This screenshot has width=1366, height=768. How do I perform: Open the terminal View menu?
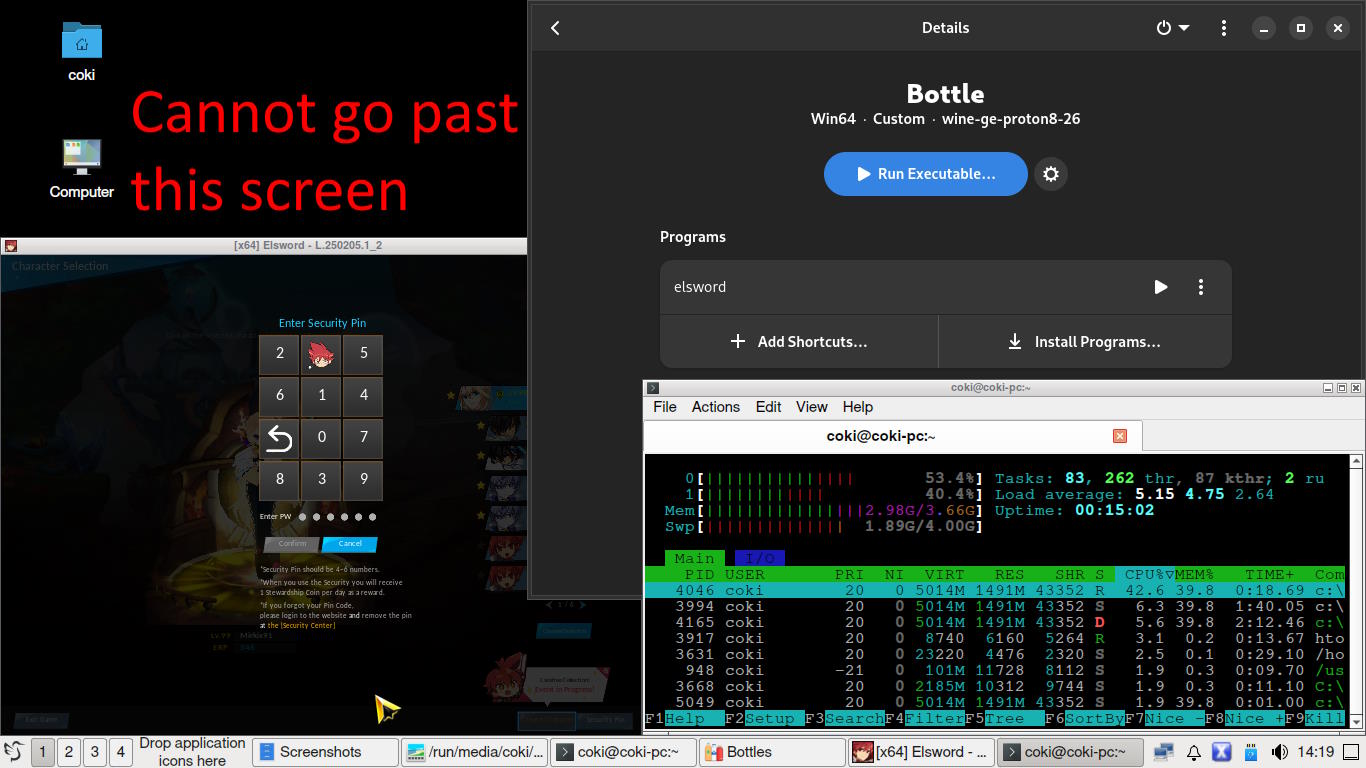tap(811, 407)
